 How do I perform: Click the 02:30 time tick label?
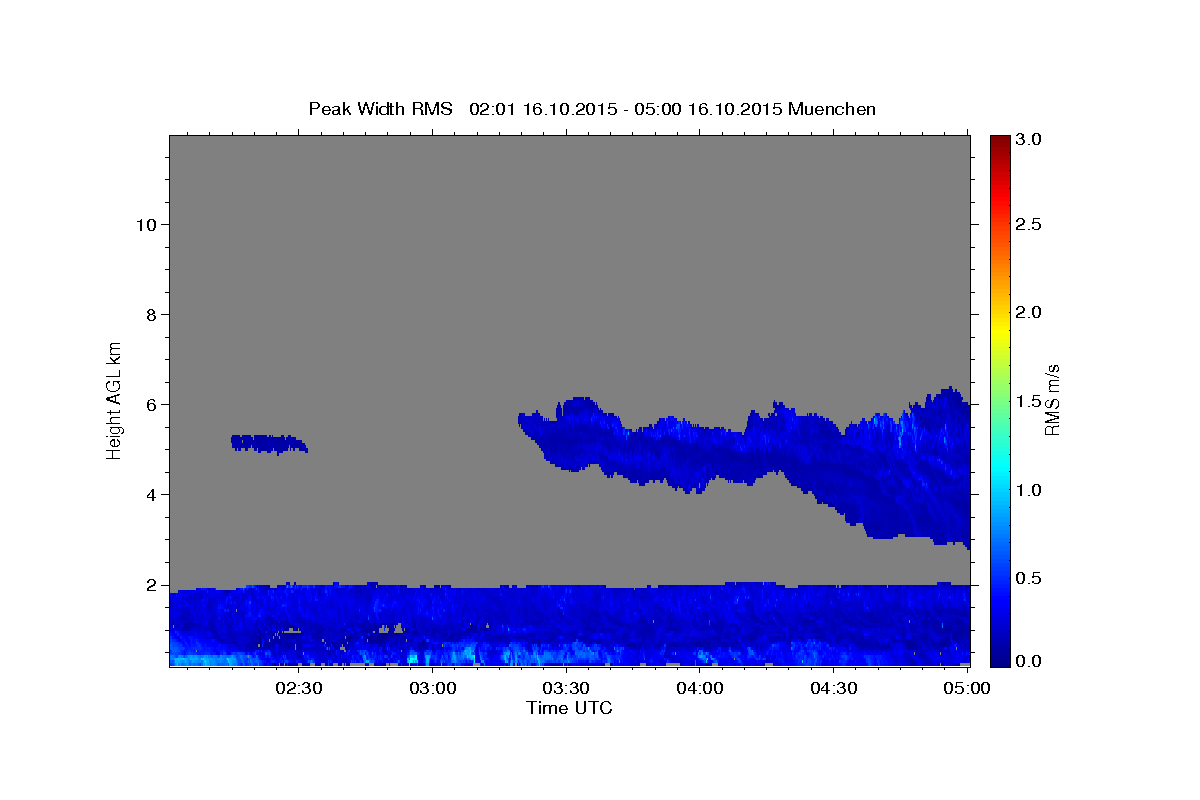click(298, 688)
